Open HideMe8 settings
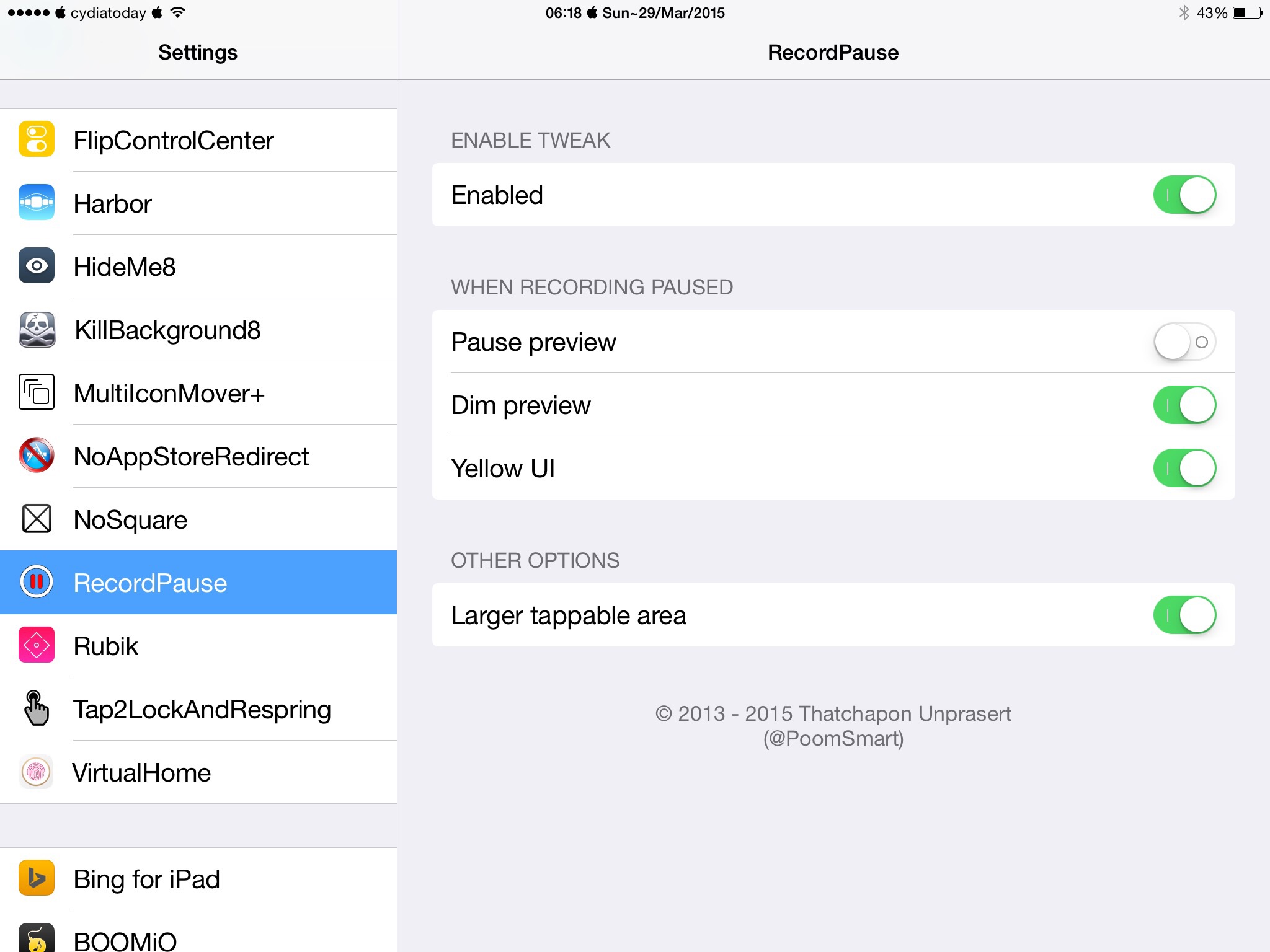 click(198, 267)
